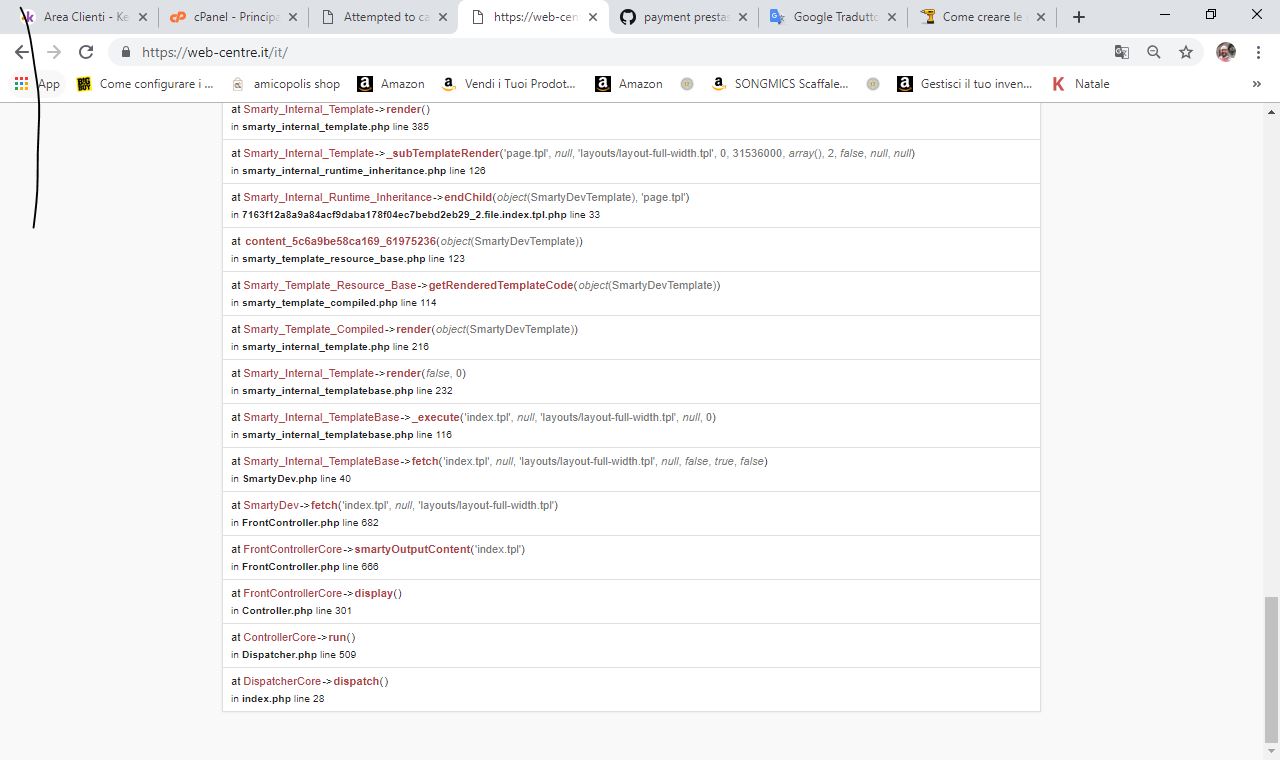Open the App launcher grid
This screenshot has height=760, width=1280.
pyautogui.click(x=21, y=84)
